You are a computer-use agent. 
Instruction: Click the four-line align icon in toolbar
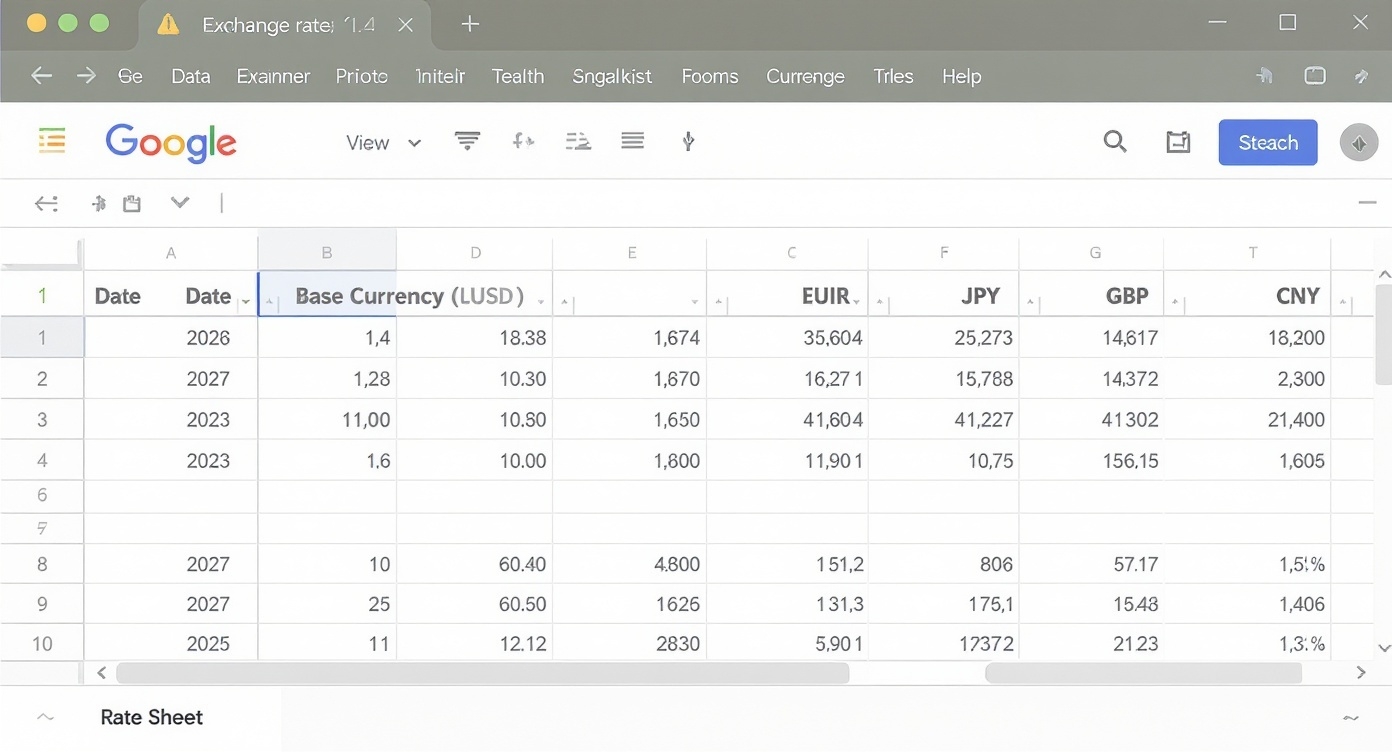coord(632,141)
